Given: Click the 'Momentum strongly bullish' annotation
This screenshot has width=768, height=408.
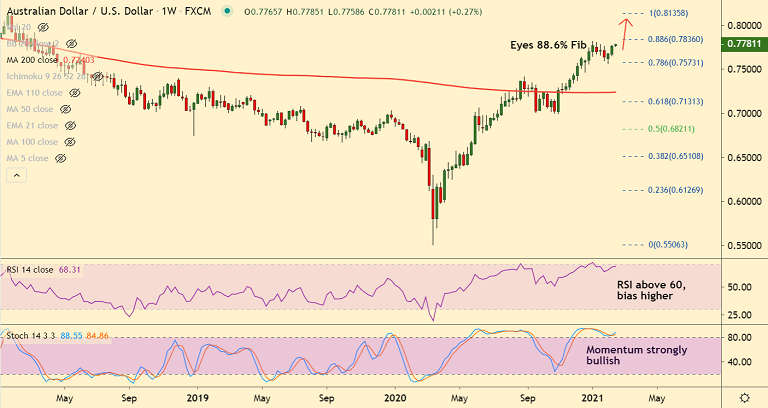Looking at the screenshot, I should click(637, 355).
